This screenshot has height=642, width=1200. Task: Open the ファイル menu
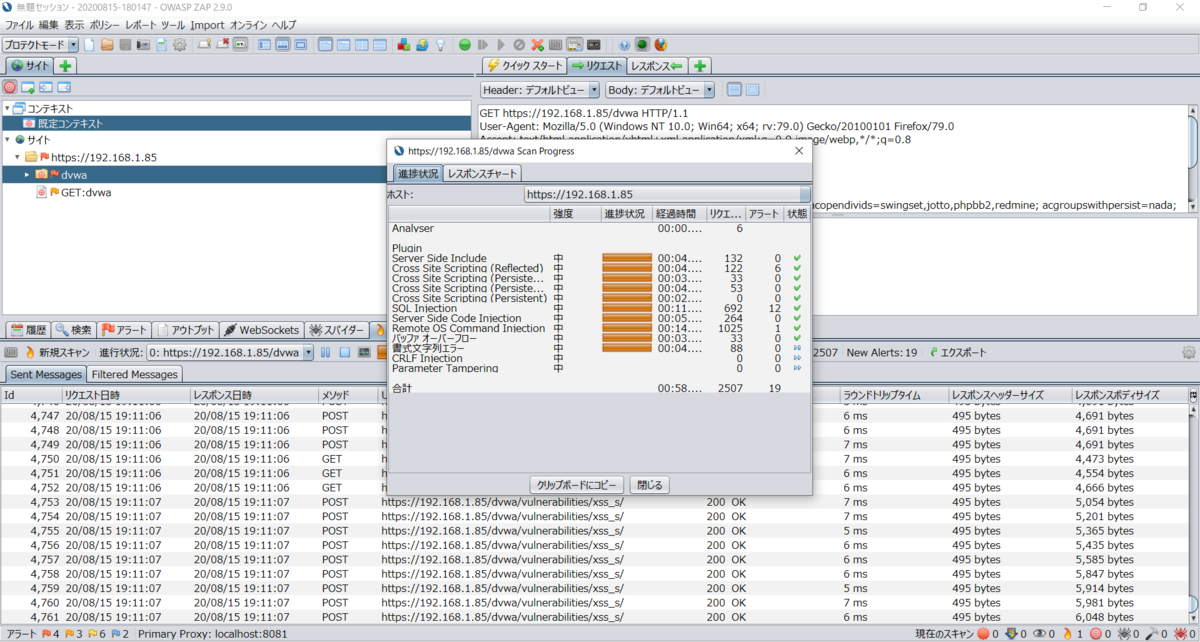(x=19, y=24)
